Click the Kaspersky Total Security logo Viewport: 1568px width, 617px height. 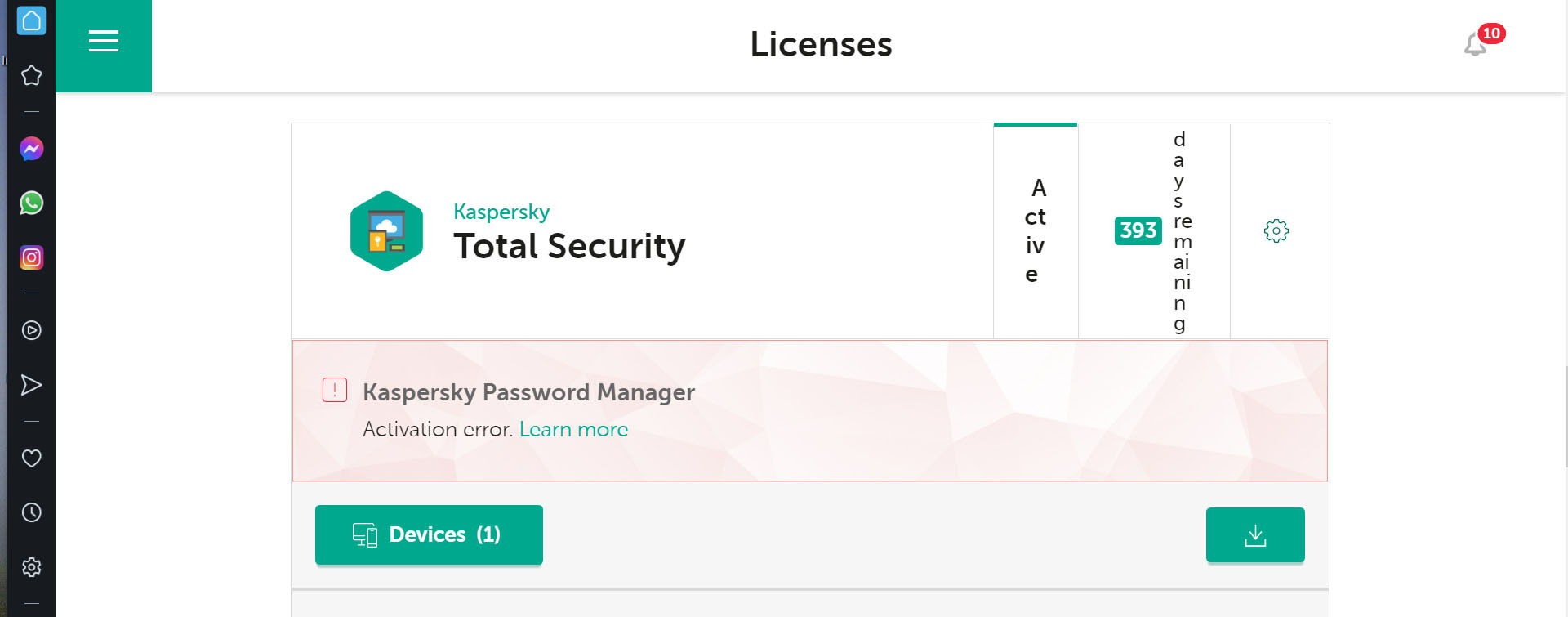pyautogui.click(x=386, y=231)
